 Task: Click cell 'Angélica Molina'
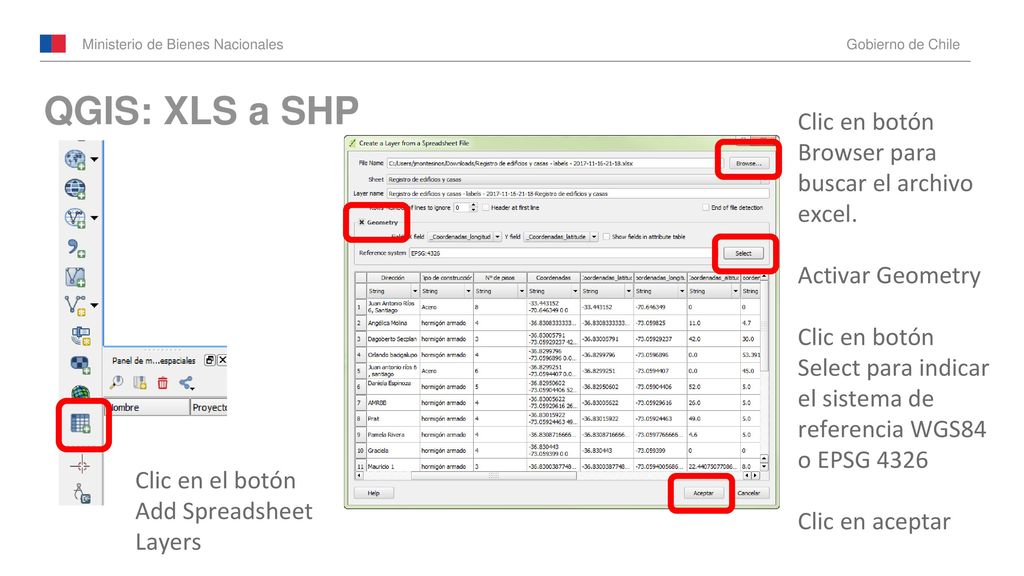point(392,323)
